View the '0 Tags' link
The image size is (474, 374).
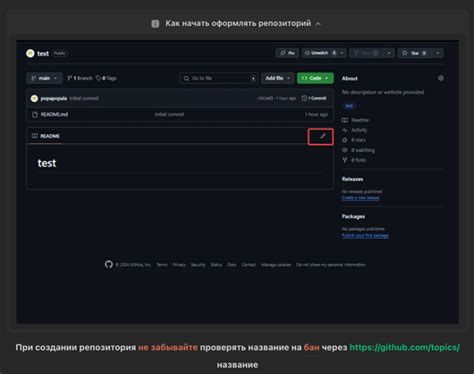[x=106, y=78]
